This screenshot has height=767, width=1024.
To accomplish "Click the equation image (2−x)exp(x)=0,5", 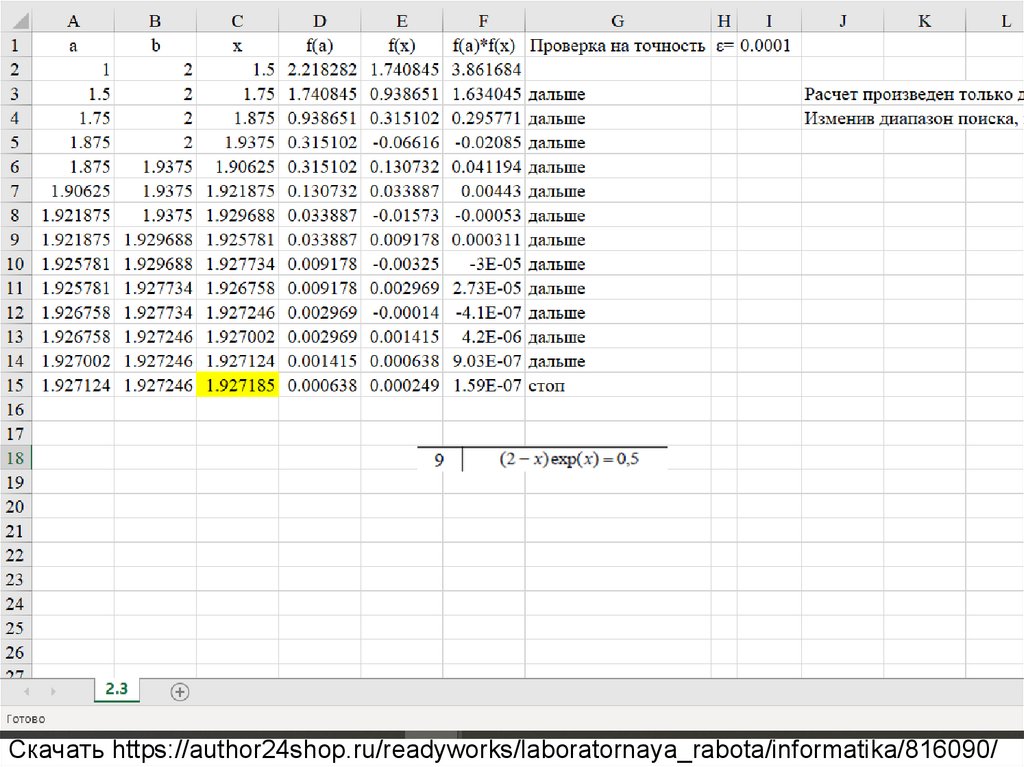I will 542,459.
